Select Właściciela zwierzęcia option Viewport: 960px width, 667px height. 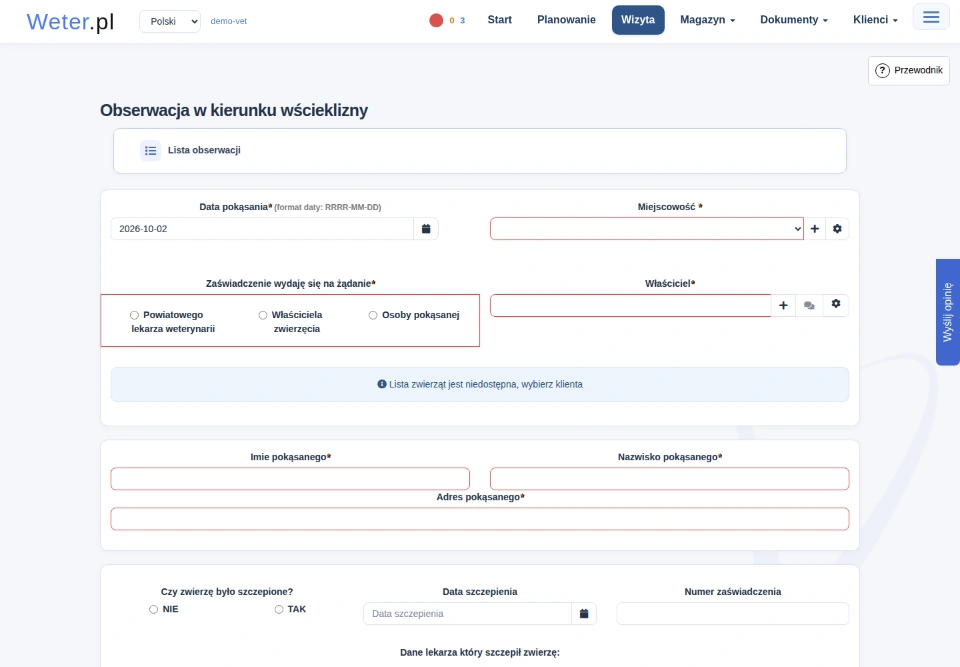tap(263, 315)
